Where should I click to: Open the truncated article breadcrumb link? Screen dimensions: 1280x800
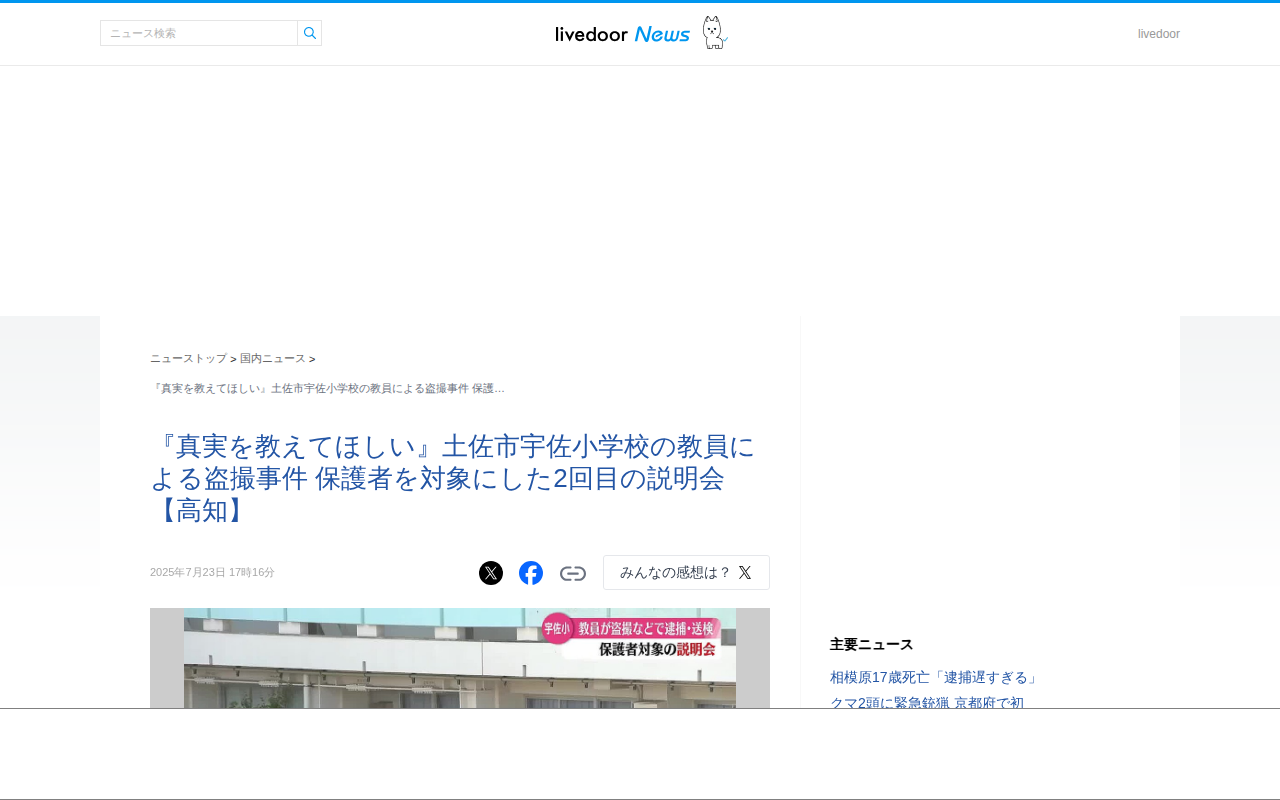pos(327,388)
